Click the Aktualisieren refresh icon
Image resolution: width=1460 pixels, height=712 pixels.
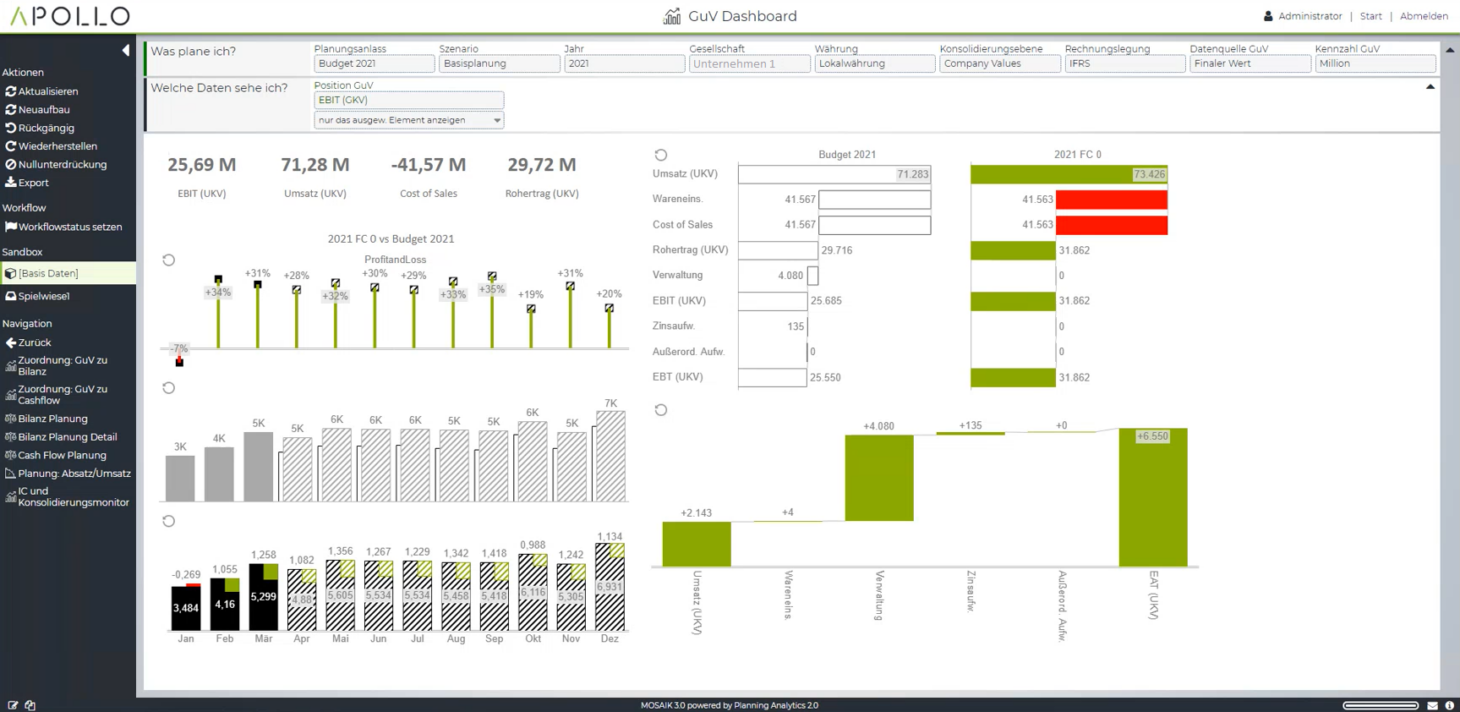(x=11, y=92)
